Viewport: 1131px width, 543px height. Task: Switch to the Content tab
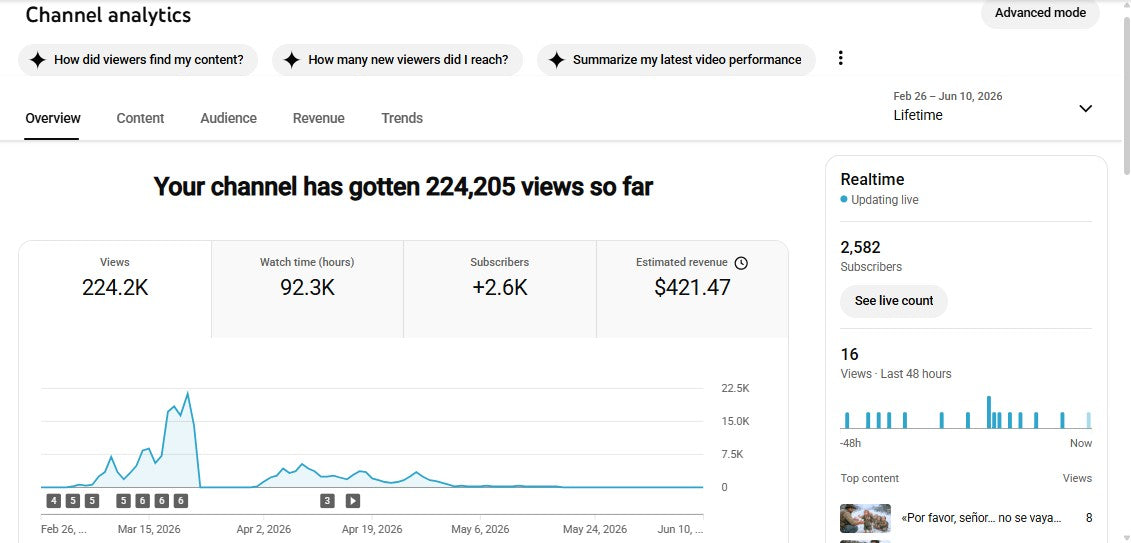click(x=140, y=118)
